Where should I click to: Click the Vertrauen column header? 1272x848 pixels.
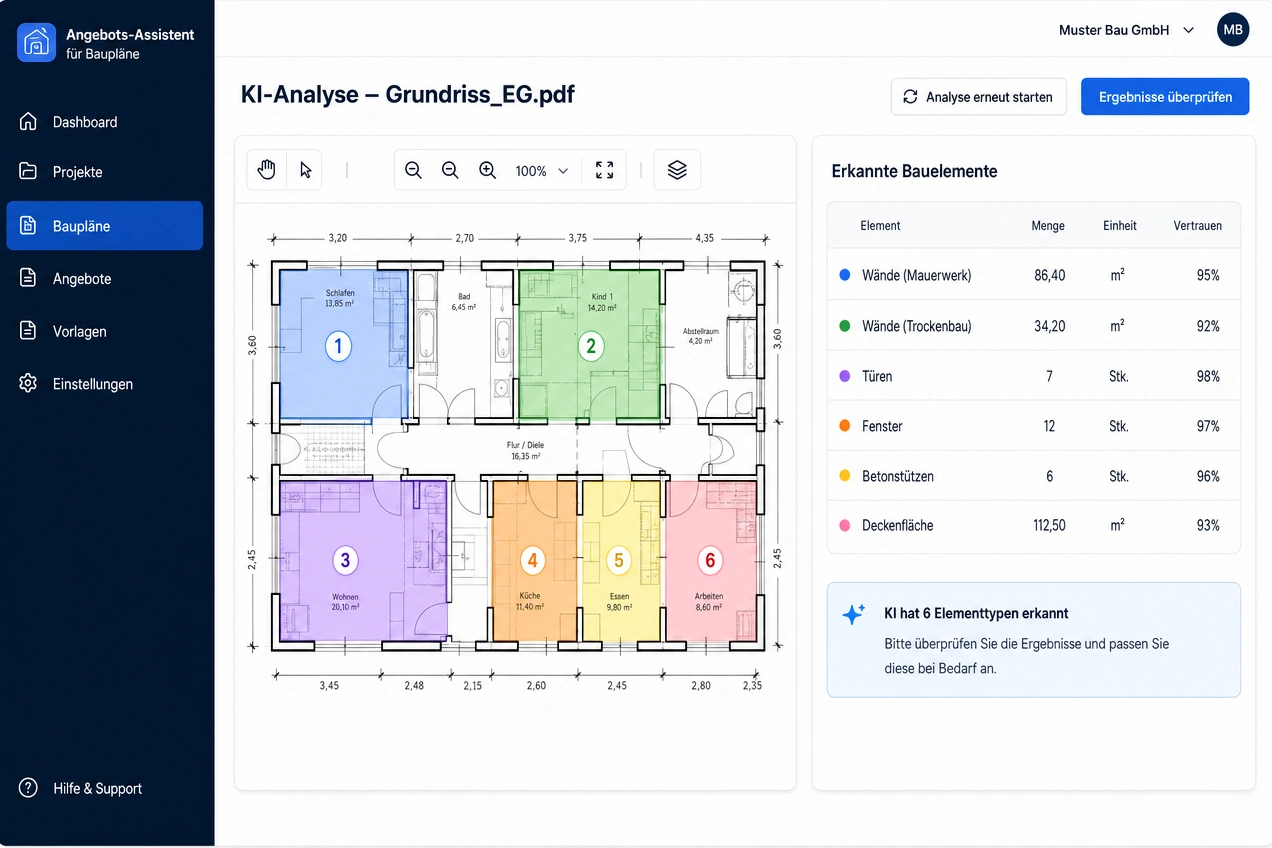[1197, 226]
